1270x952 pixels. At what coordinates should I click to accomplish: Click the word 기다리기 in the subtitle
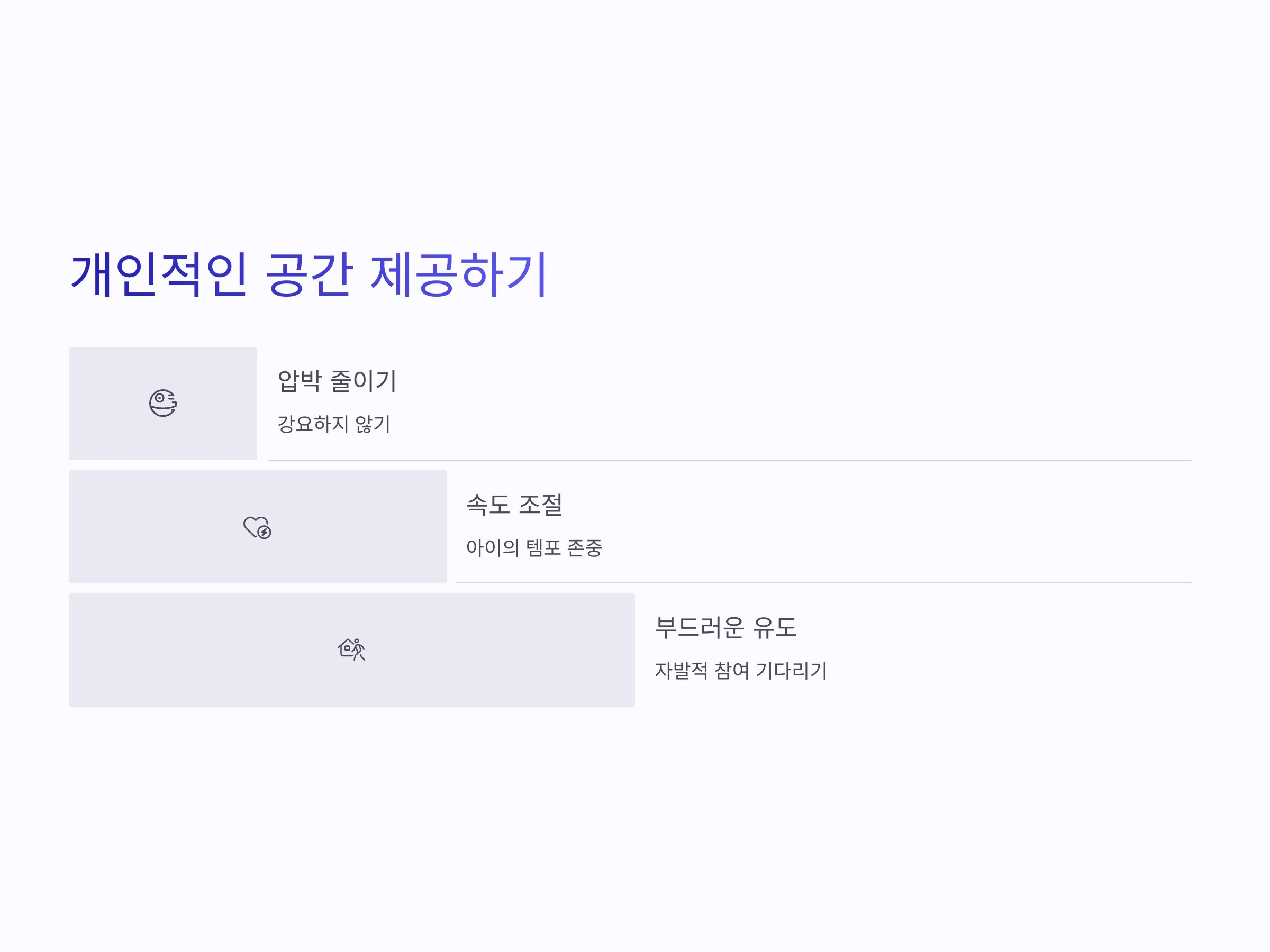click(x=791, y=670)
